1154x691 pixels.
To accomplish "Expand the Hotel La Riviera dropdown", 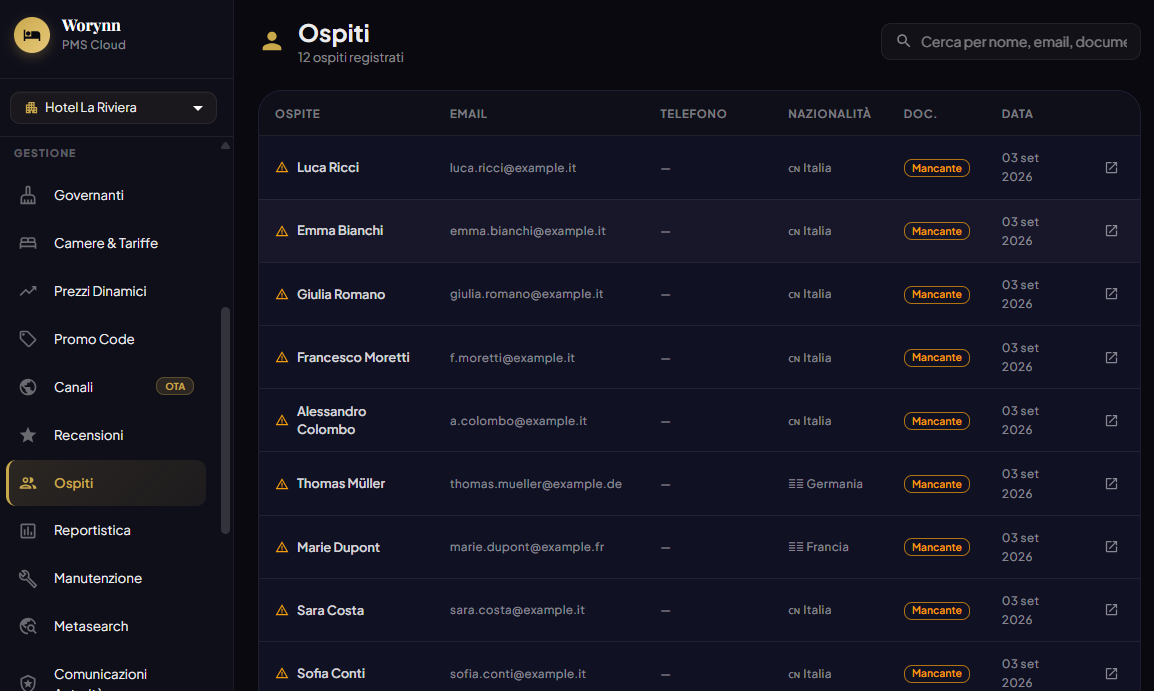I will pyautogui.click(x=113, y=107).
